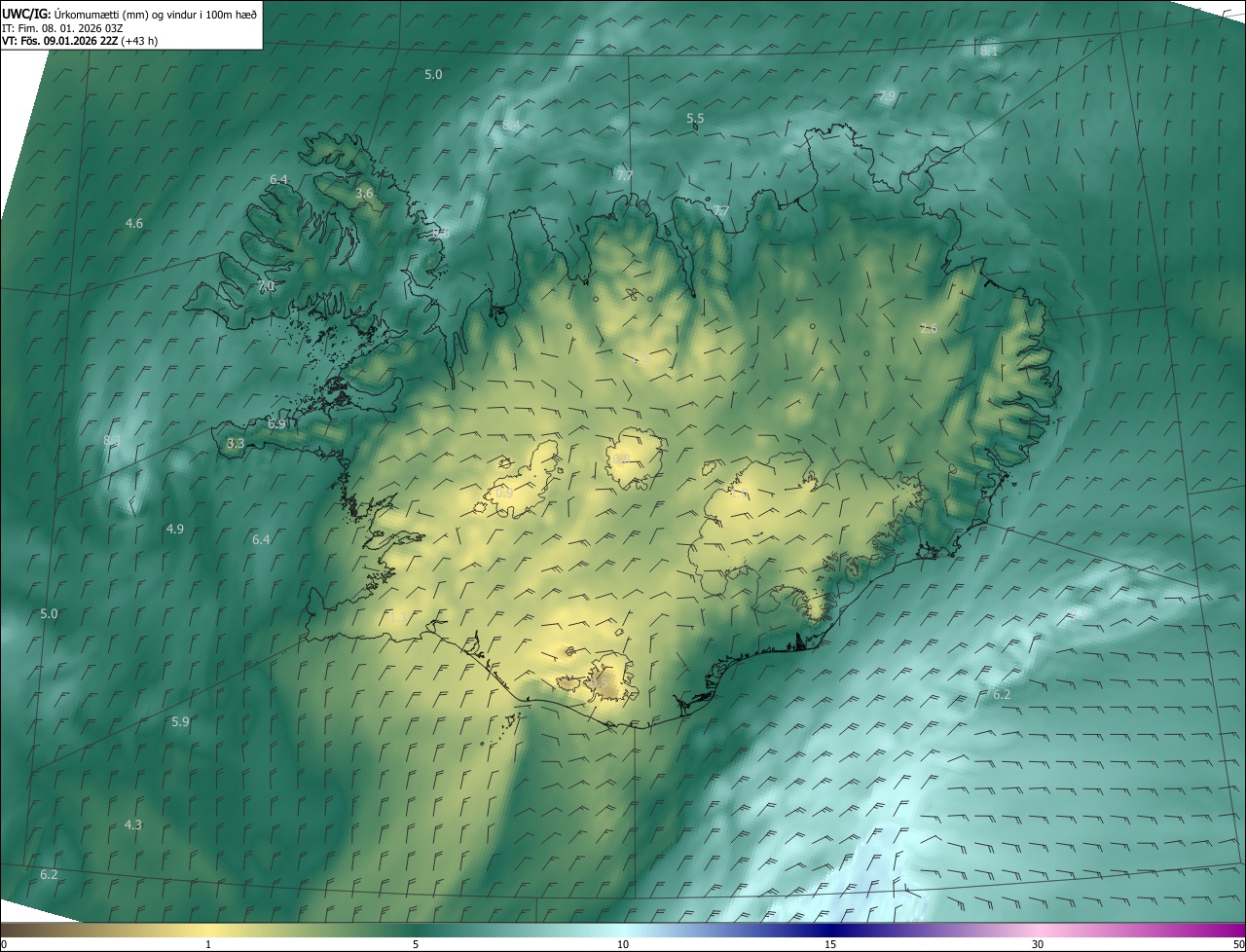
Task: Click the '1' tick on the color scale
Action: click(x=208, y=944)
